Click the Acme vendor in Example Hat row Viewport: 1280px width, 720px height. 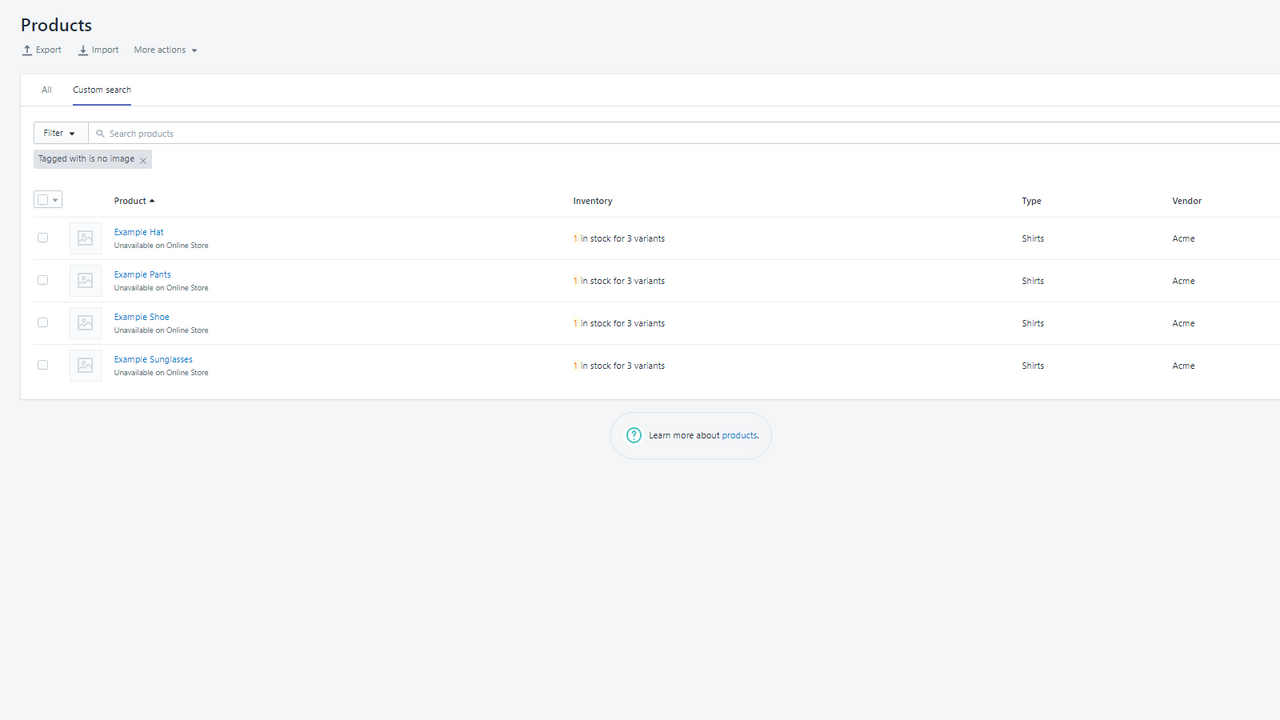click(x=1184, y=239)
